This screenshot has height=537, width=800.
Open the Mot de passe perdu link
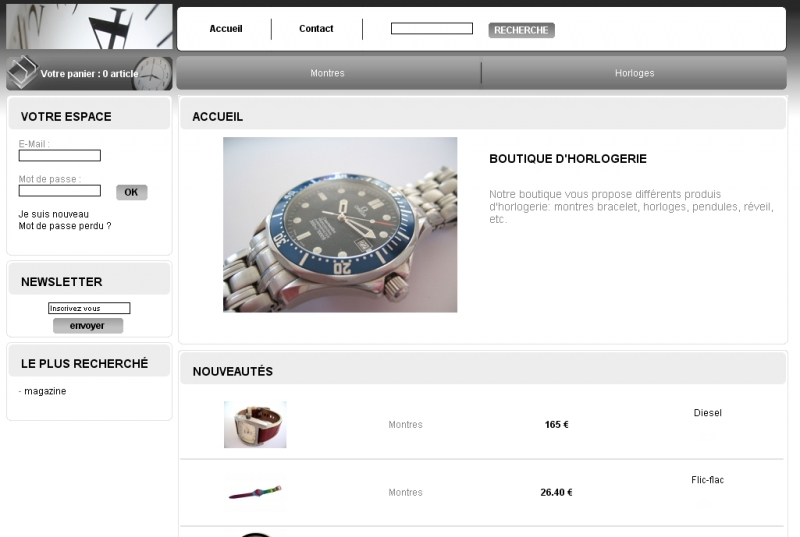(65, 226)
